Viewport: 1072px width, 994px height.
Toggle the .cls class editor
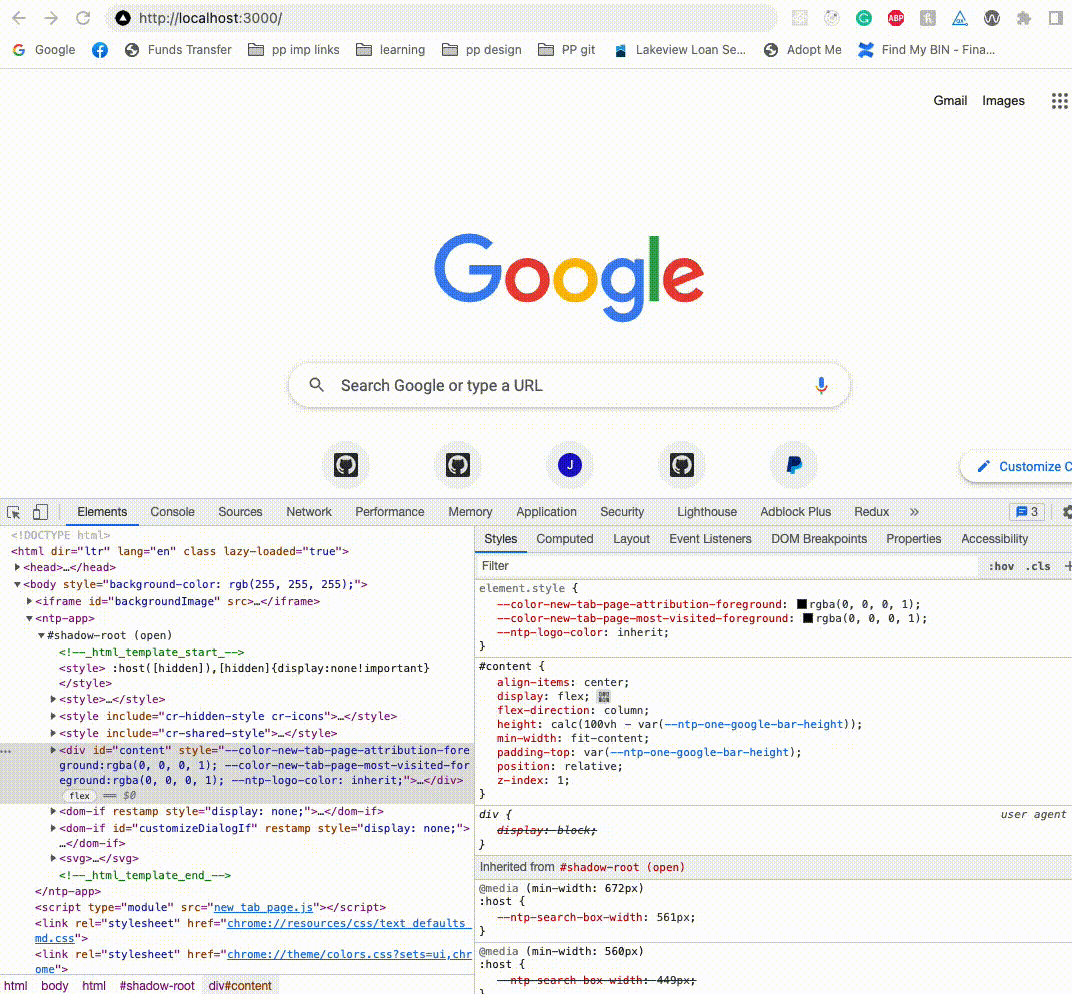(1037, 566)
